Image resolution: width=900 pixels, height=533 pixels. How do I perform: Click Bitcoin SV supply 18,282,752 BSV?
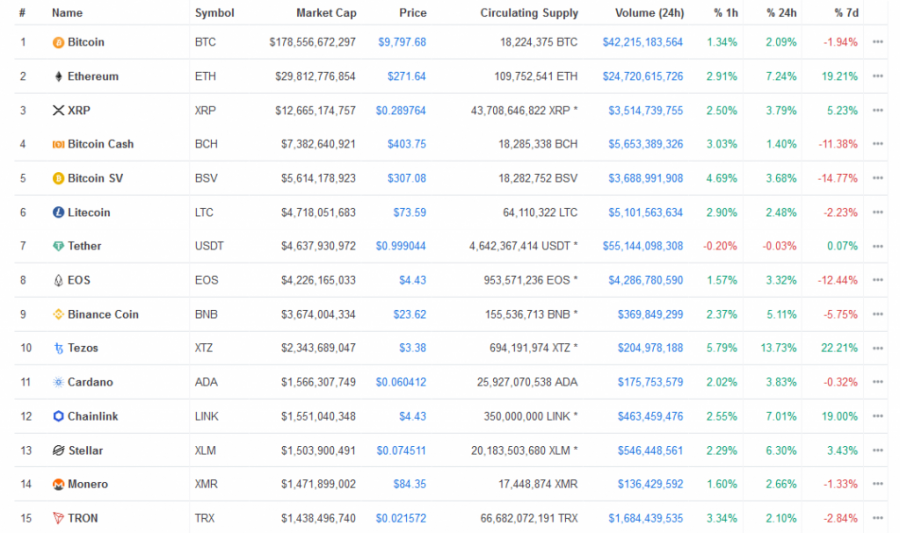[x=538, y=178]
